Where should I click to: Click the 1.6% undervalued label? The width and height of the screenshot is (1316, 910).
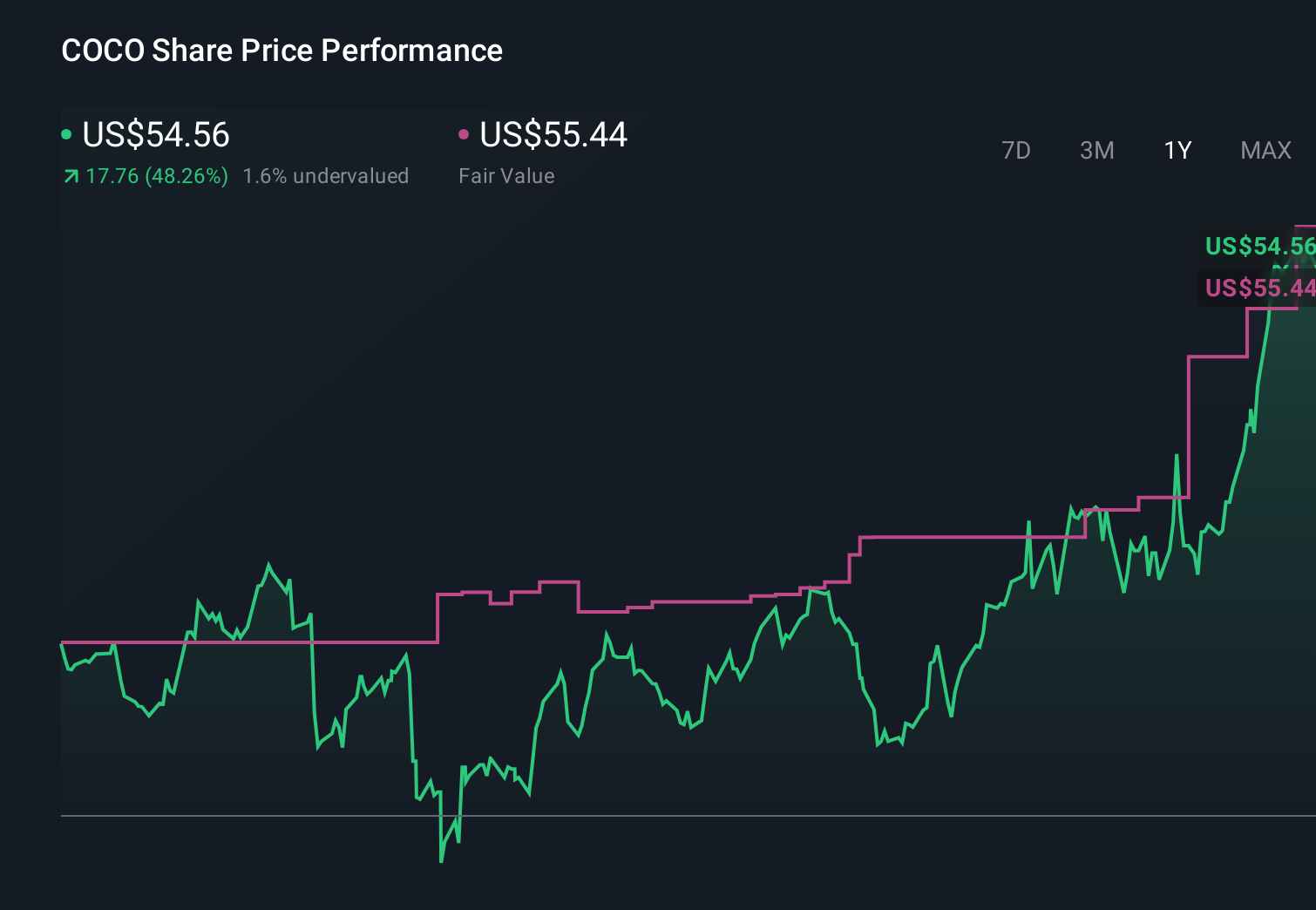click(326, 175)
